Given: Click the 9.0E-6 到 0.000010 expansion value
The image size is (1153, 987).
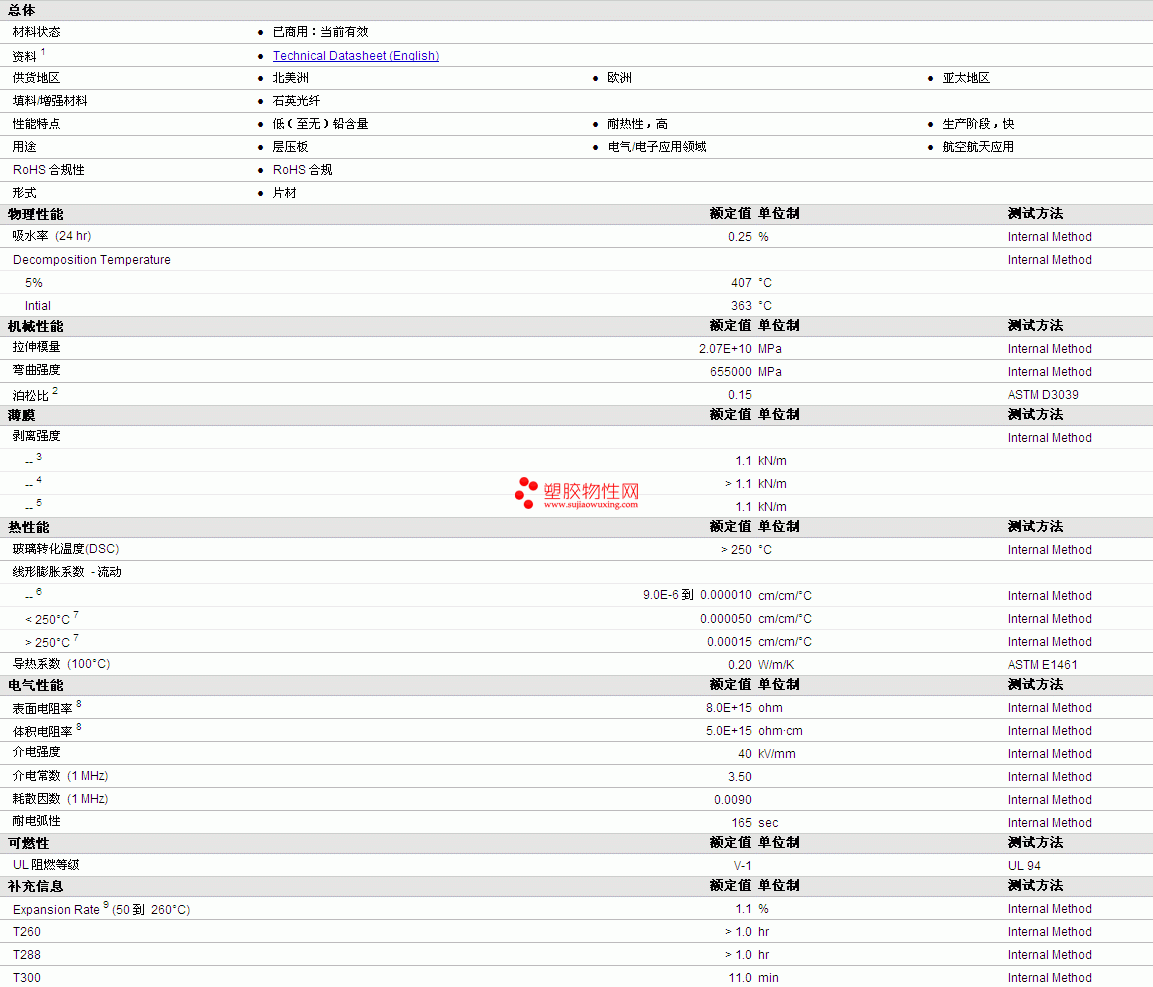Looking at the screenshot, I should click(x=697, y=595).
